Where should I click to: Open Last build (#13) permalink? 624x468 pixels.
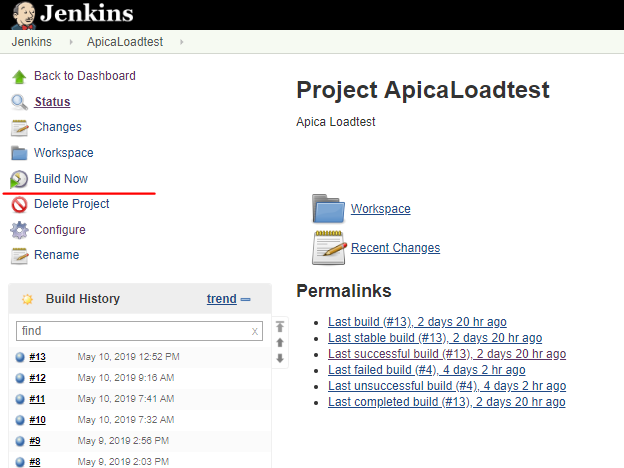tap(417, 322)
